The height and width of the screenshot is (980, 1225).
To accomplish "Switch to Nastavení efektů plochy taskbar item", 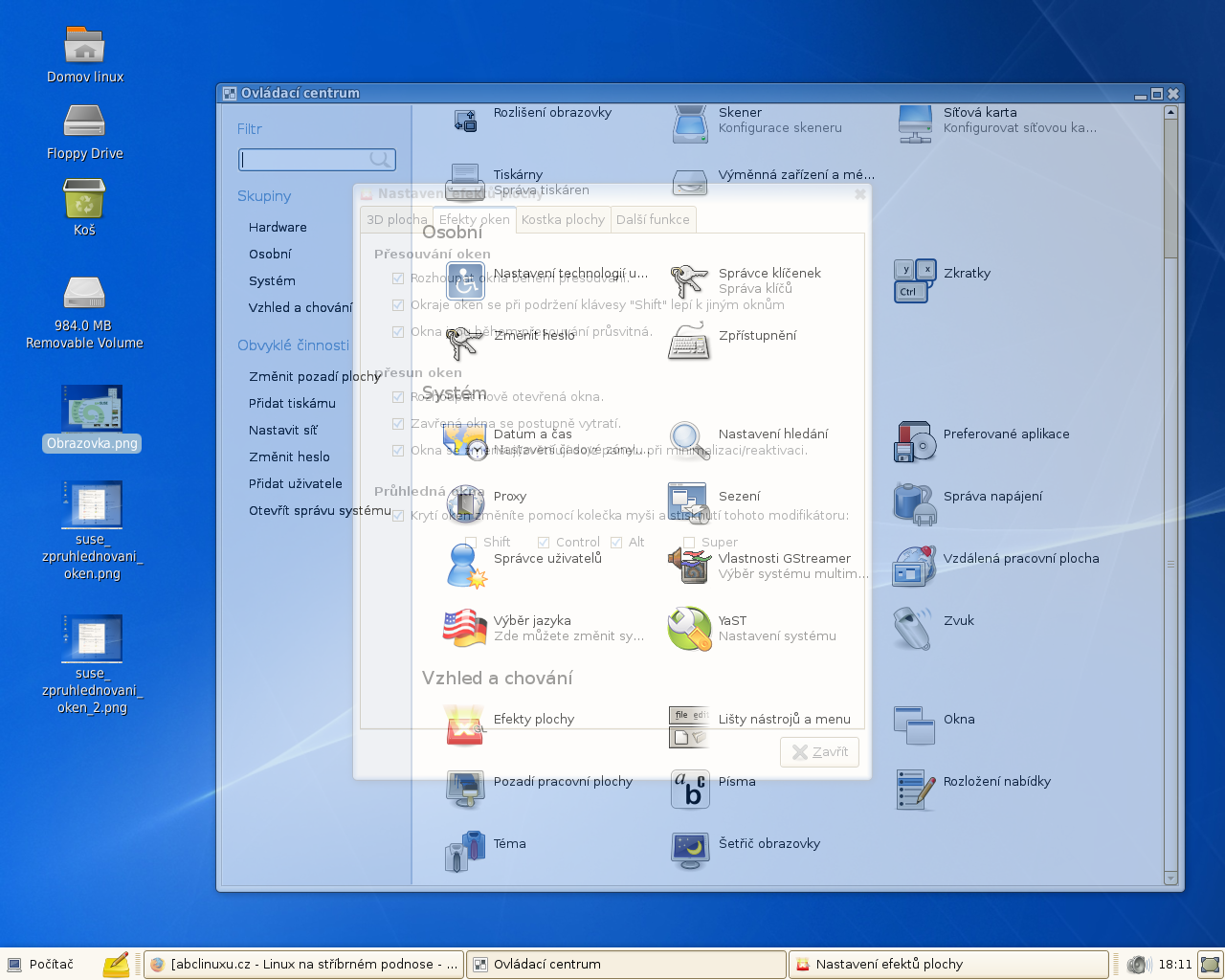I will pos(948,965).
